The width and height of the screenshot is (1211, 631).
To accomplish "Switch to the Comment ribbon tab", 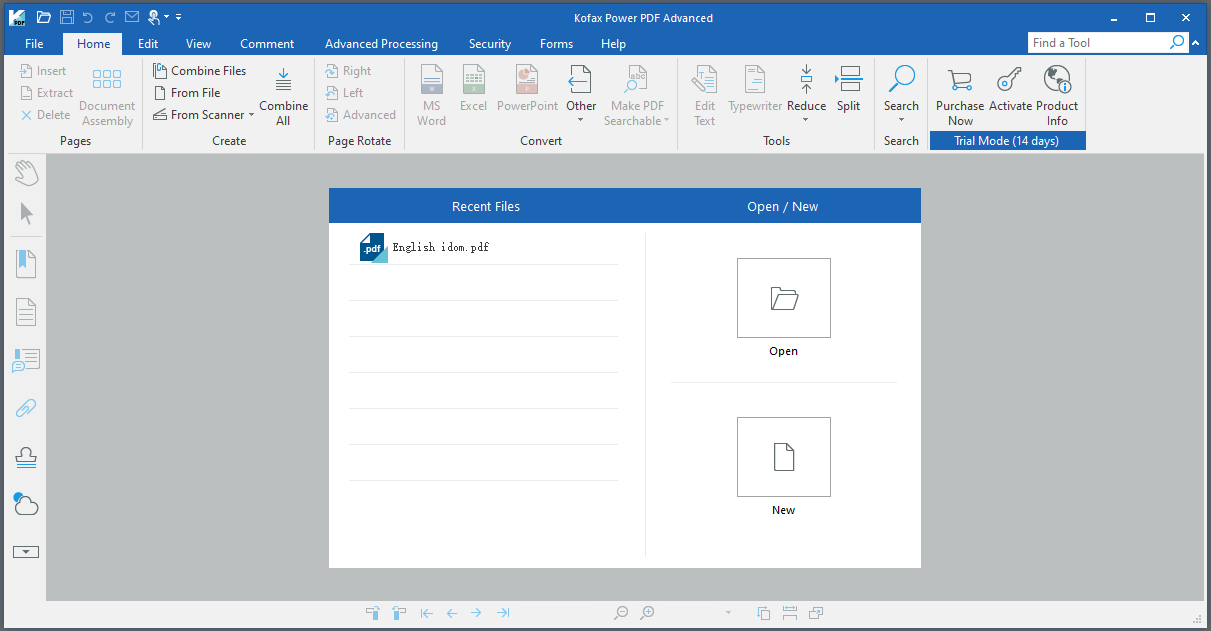I will point(267,44).
